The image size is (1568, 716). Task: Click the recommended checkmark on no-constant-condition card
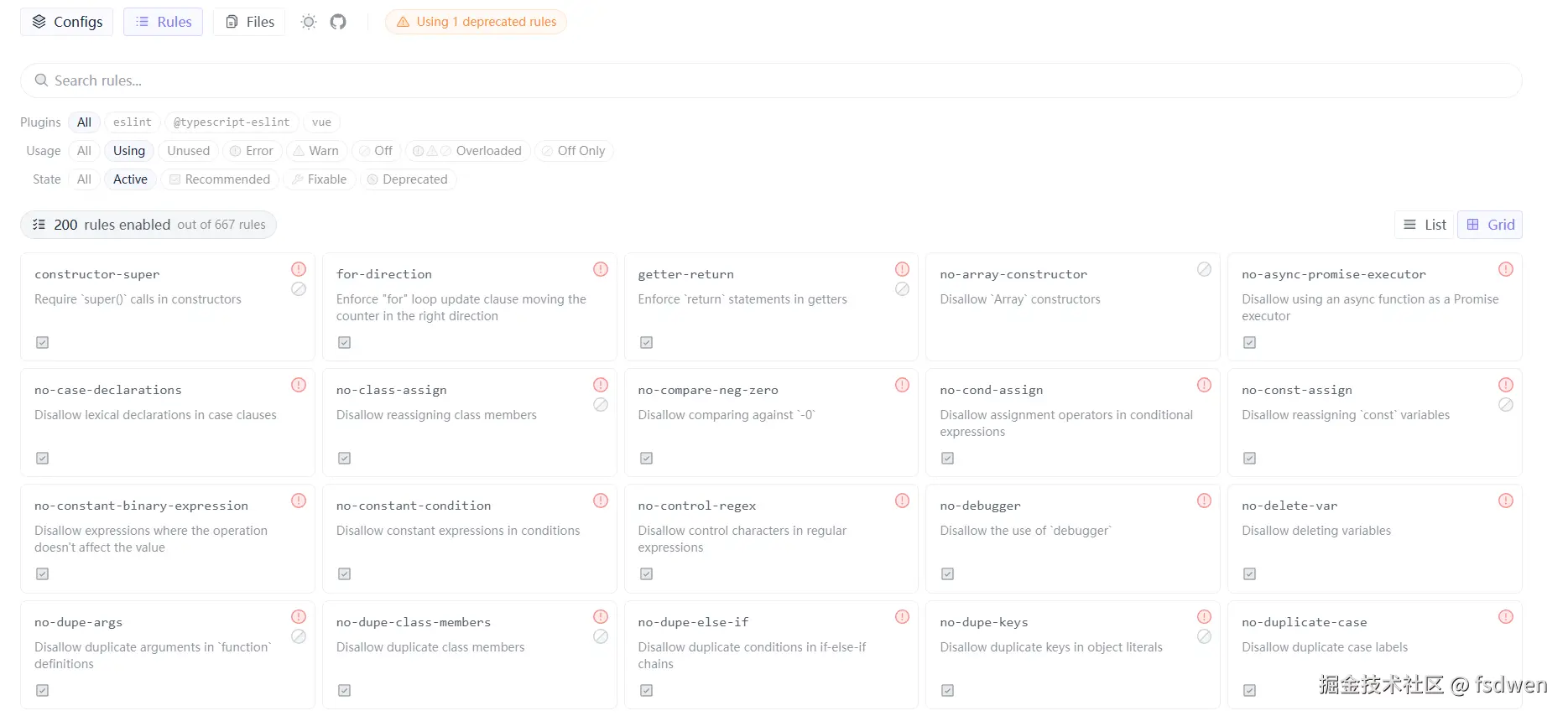pos(344,573)
